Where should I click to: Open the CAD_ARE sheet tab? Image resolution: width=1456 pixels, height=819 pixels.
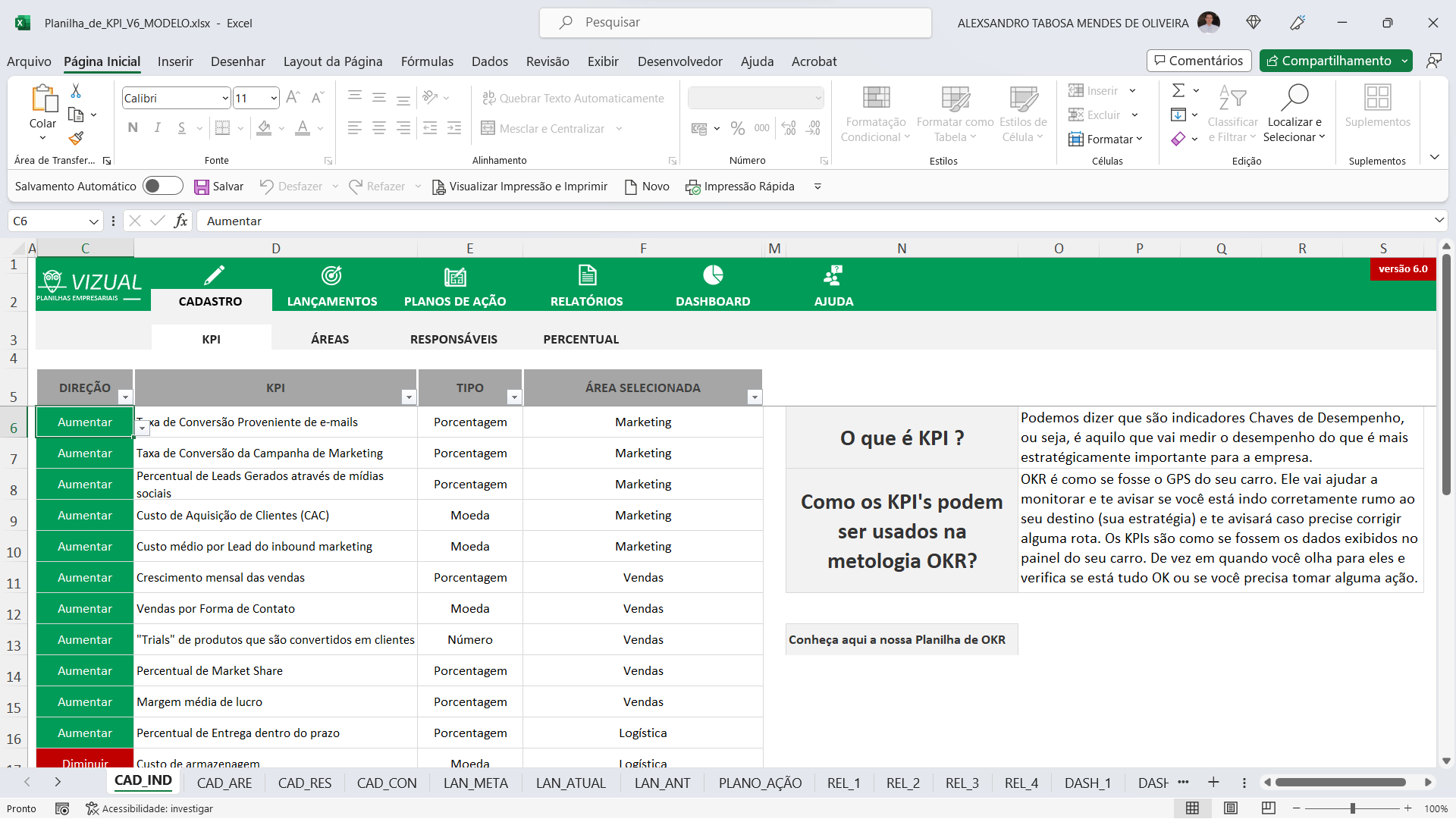tap(224, 783)
